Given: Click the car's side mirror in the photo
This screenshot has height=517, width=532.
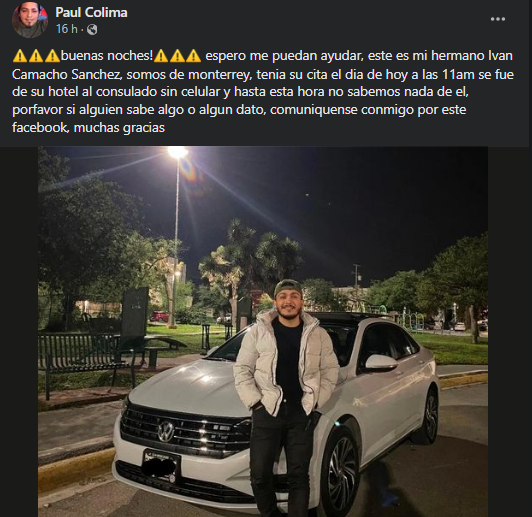Looking at the screenshot, I should click(381, 362).
